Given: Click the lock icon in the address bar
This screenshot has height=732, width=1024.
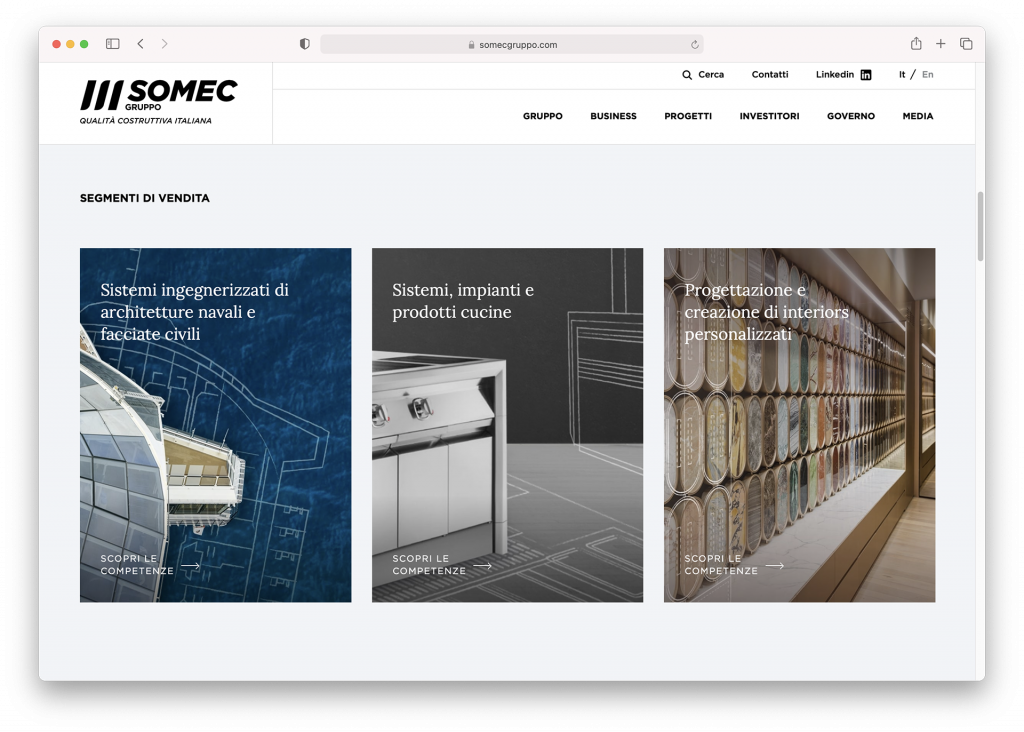Looking at the screenshot, I should (x=471, y=44).
